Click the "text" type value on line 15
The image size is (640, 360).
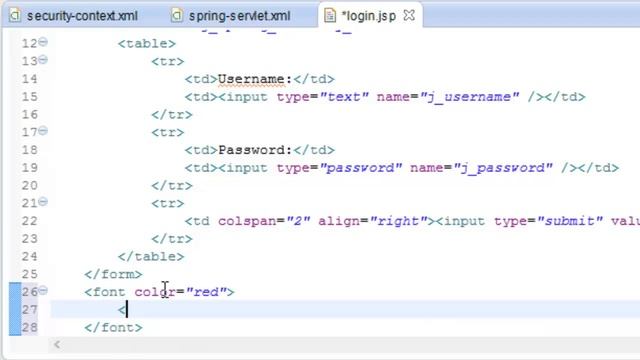pos(344,97)
